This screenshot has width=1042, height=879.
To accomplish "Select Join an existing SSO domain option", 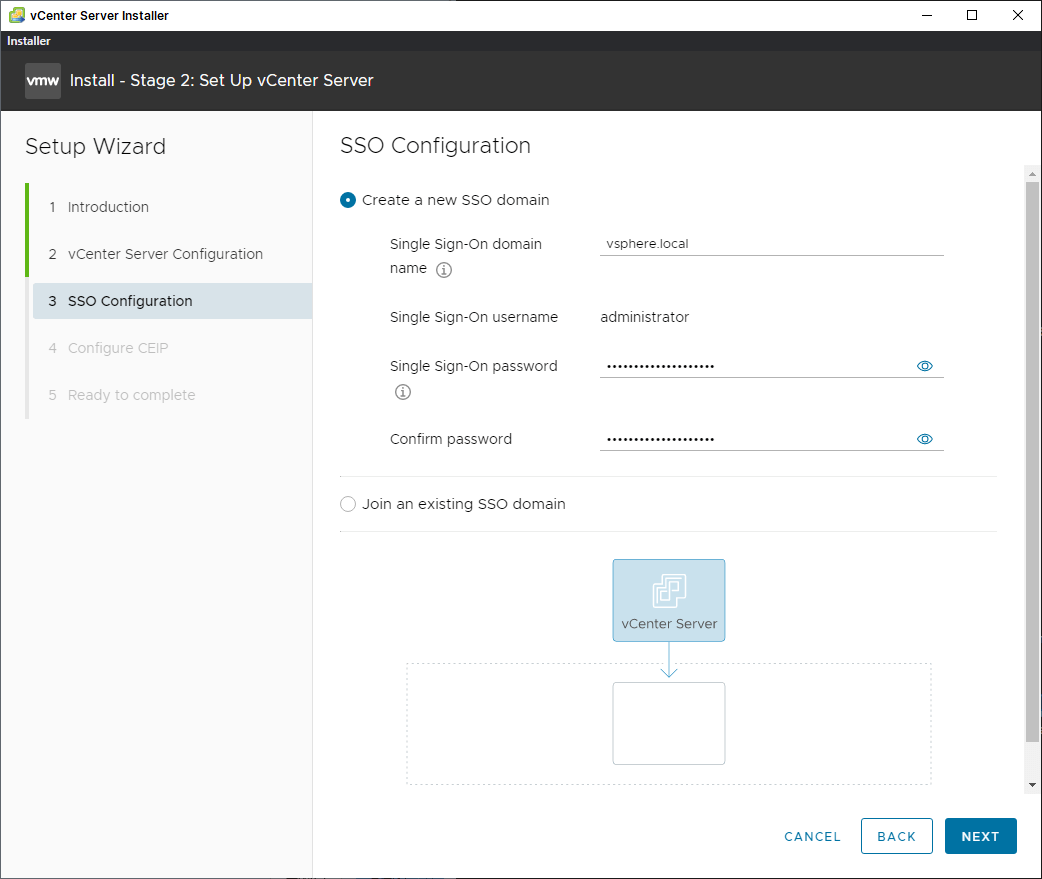I will coord(348,504).
